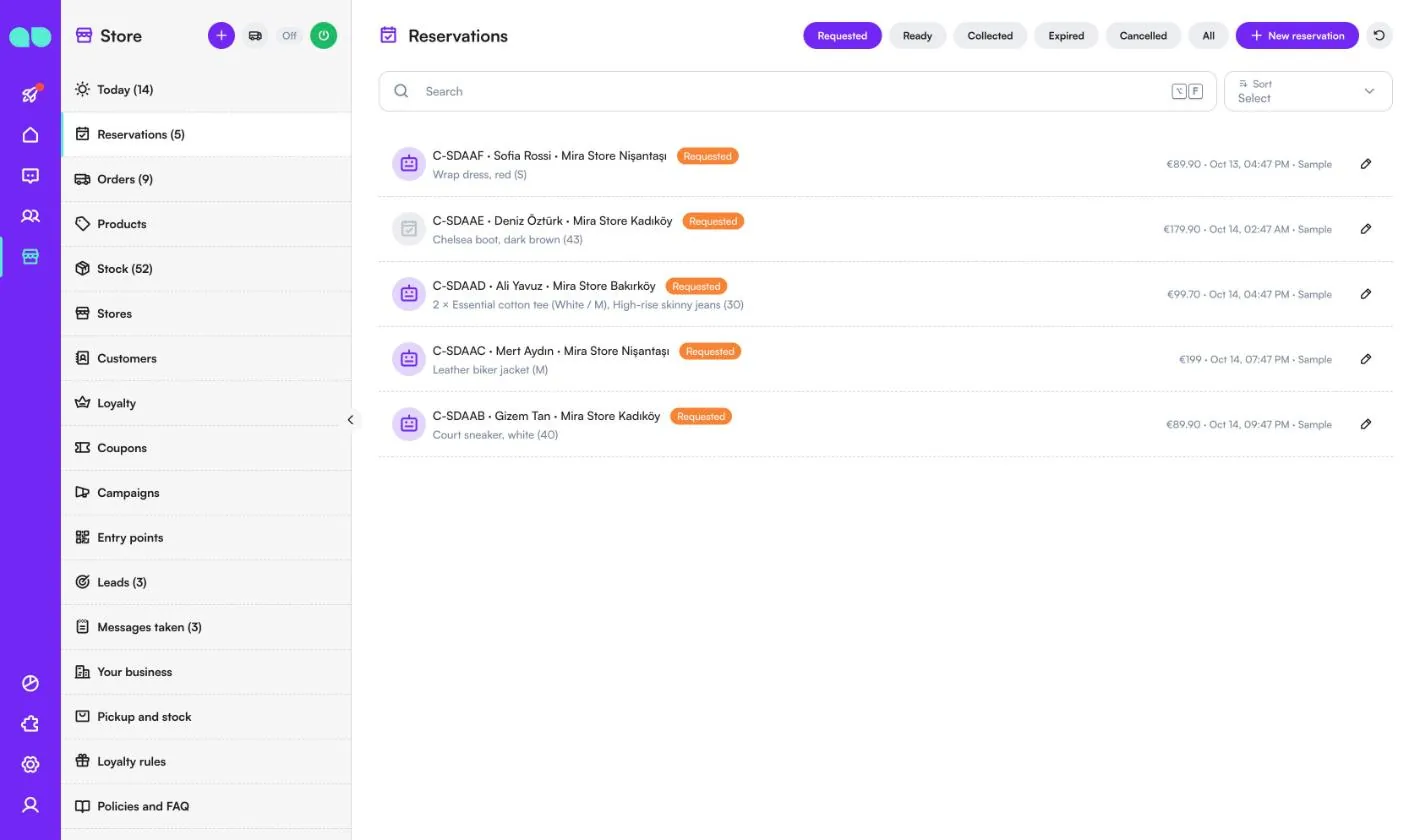The height and width of the screenshot is (840, 1420).
Task: Open the analytics pie chart icon
Action: coord(30,683)
